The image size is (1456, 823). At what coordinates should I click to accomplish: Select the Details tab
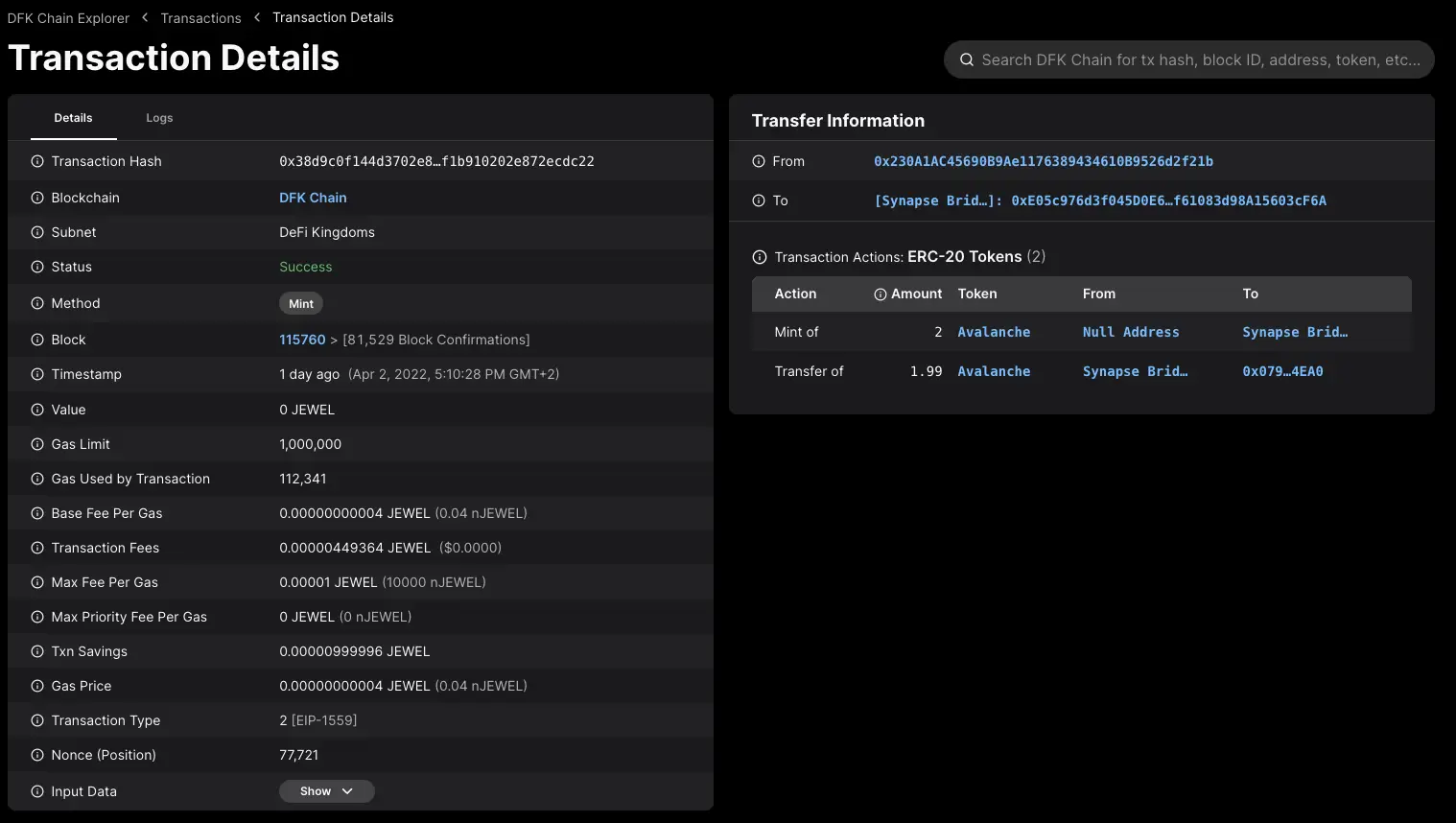(73, 118)
